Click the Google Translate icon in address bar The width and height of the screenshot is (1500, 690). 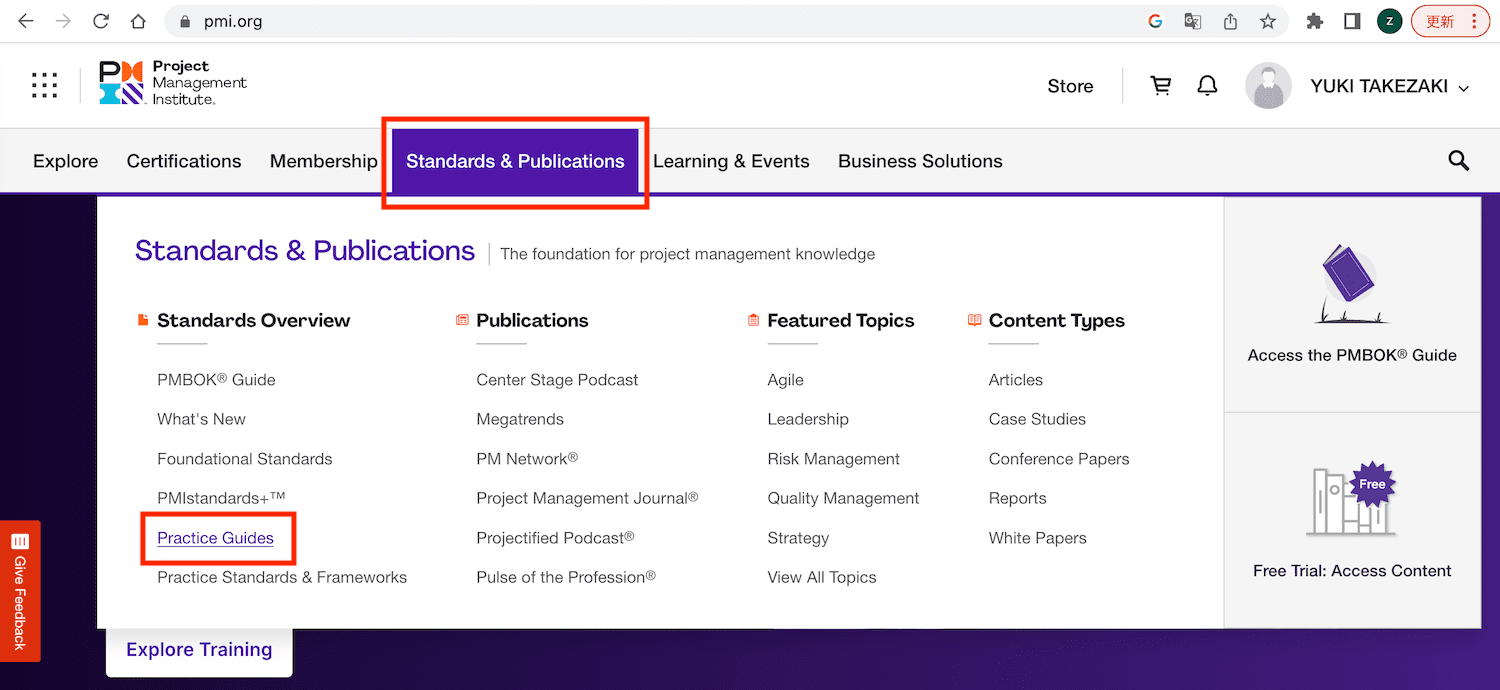1192,21
